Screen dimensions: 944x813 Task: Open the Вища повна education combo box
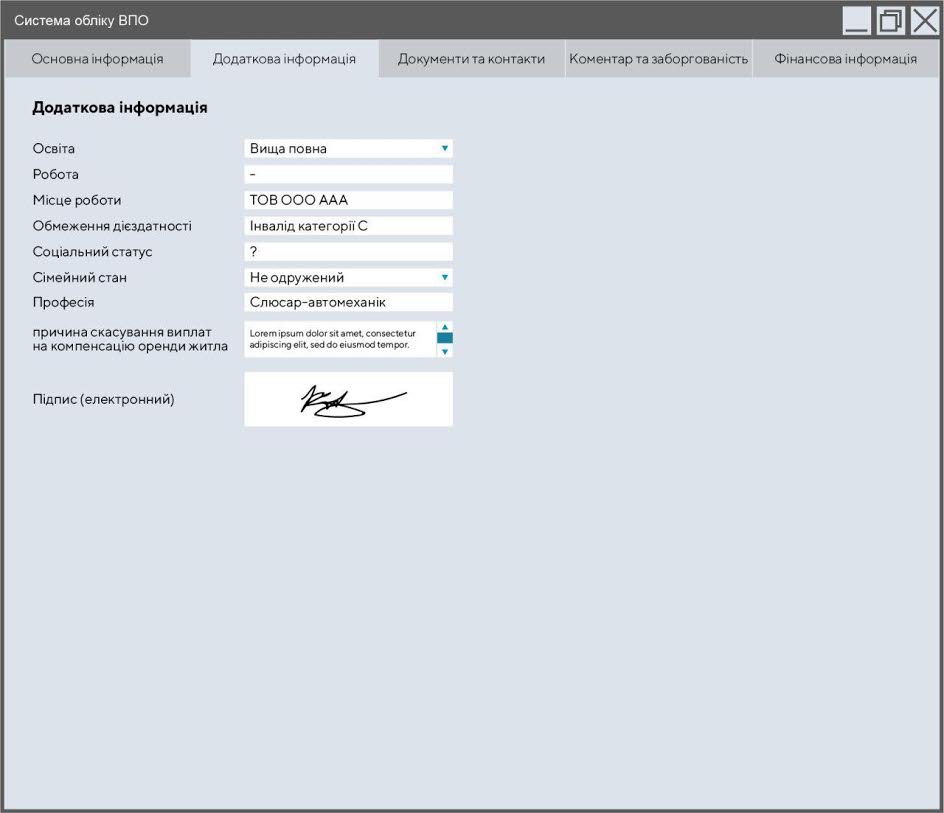pos(340,149)
